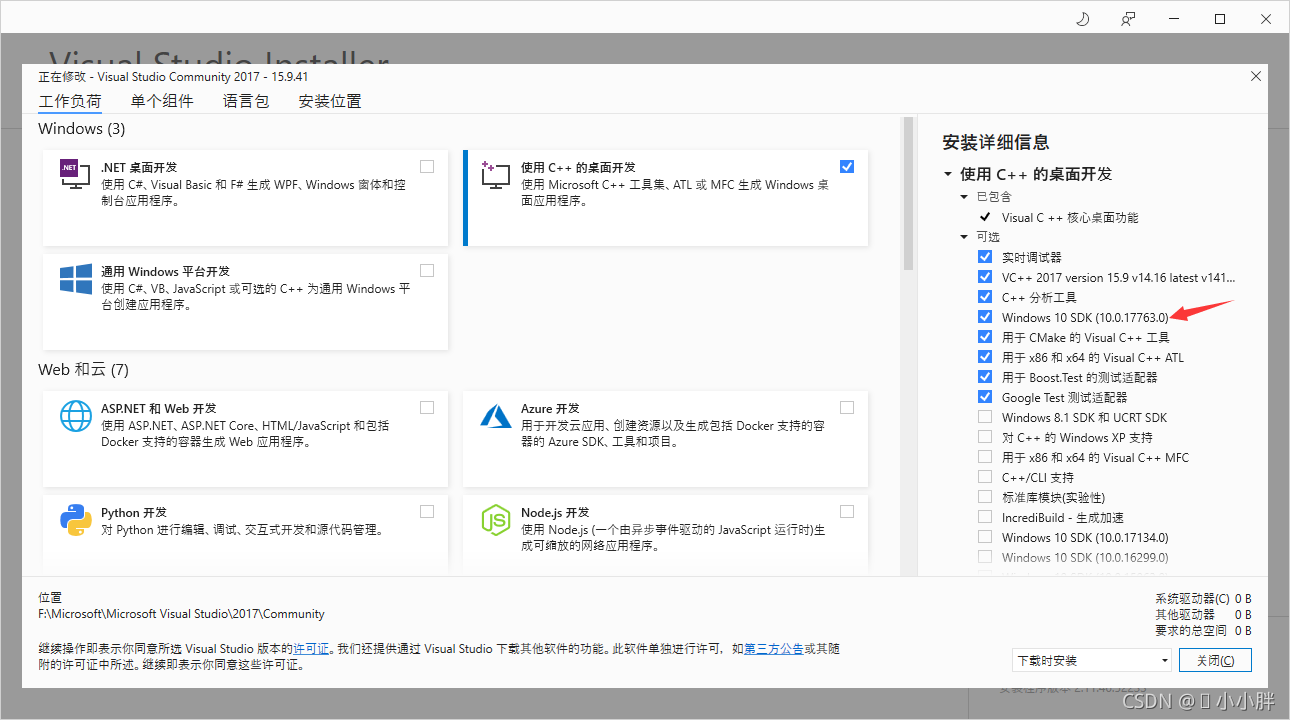
Task: Collapse the 可选 section
Action: point(965,237)
